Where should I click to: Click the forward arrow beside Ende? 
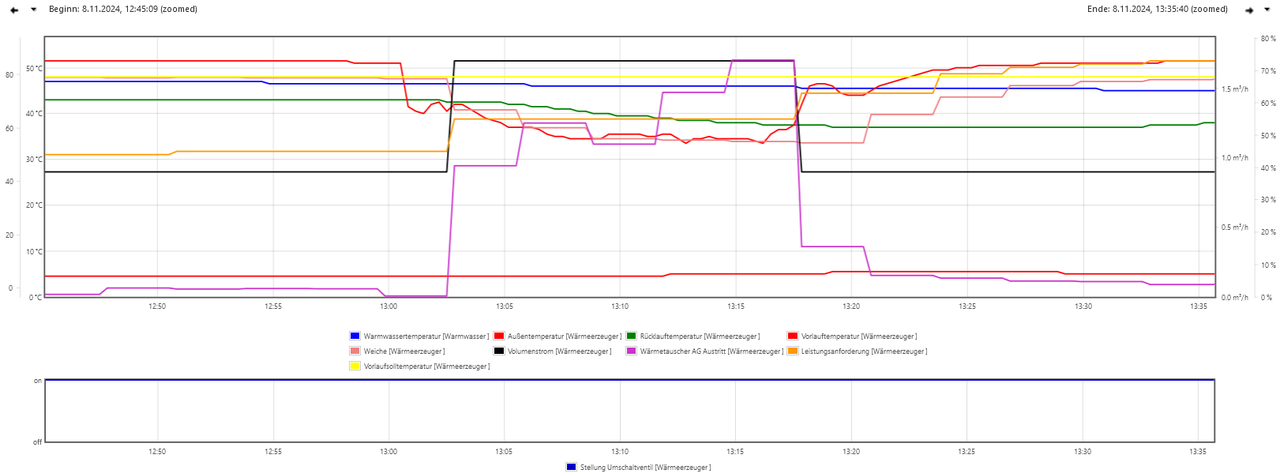(1250, 9)
